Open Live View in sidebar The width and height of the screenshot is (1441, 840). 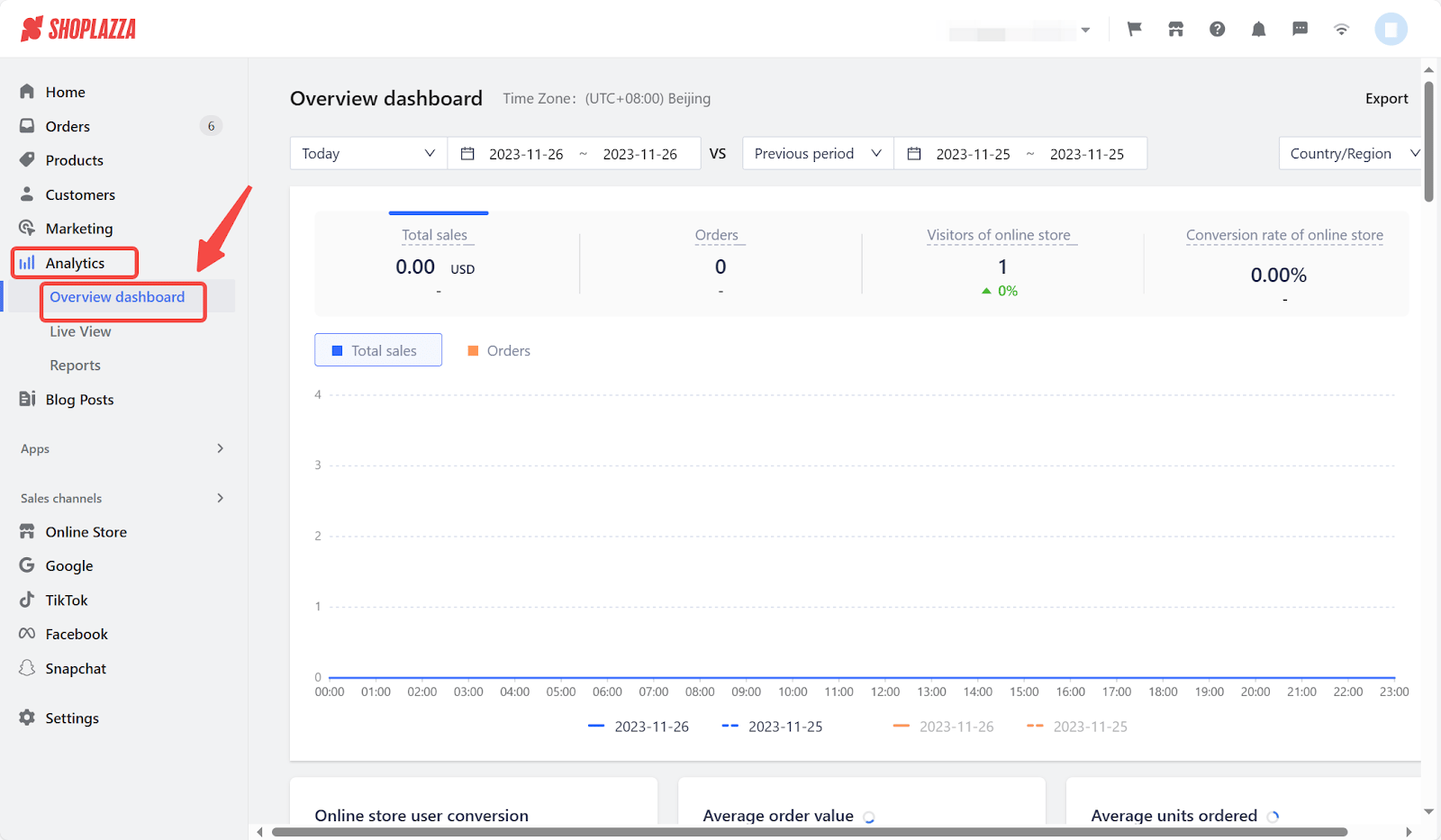[x=80, y=331]
